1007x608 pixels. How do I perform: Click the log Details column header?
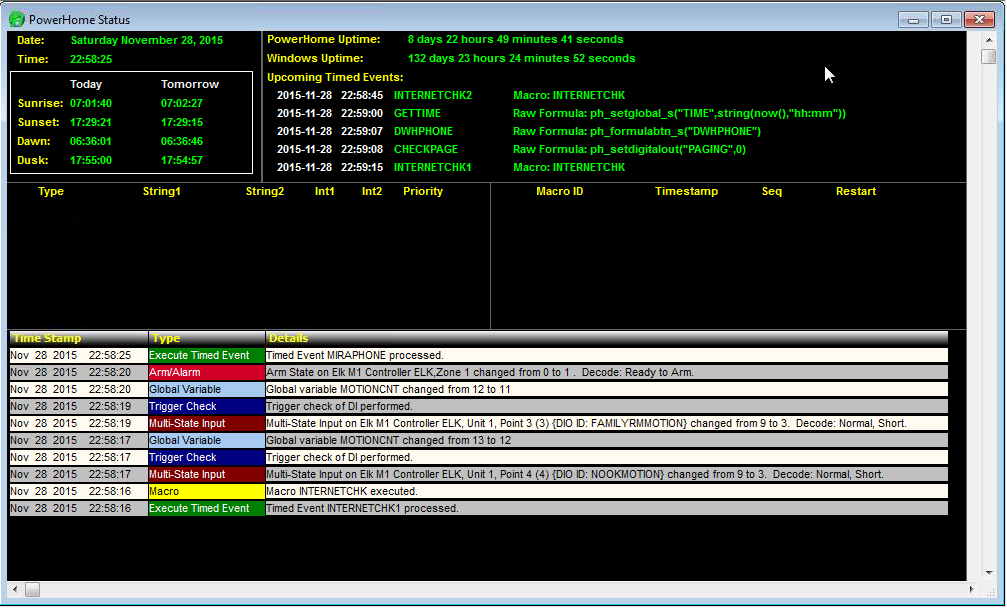[606, 338]
